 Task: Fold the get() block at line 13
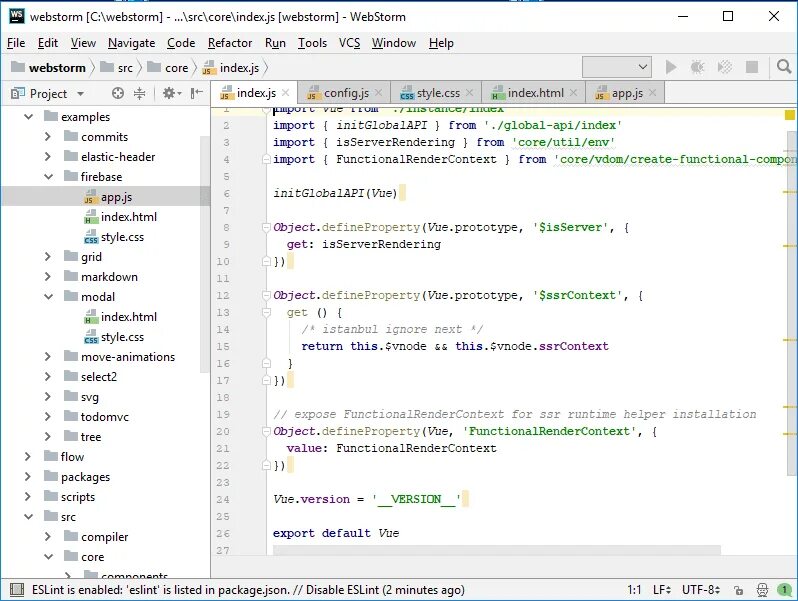point(266,312)
